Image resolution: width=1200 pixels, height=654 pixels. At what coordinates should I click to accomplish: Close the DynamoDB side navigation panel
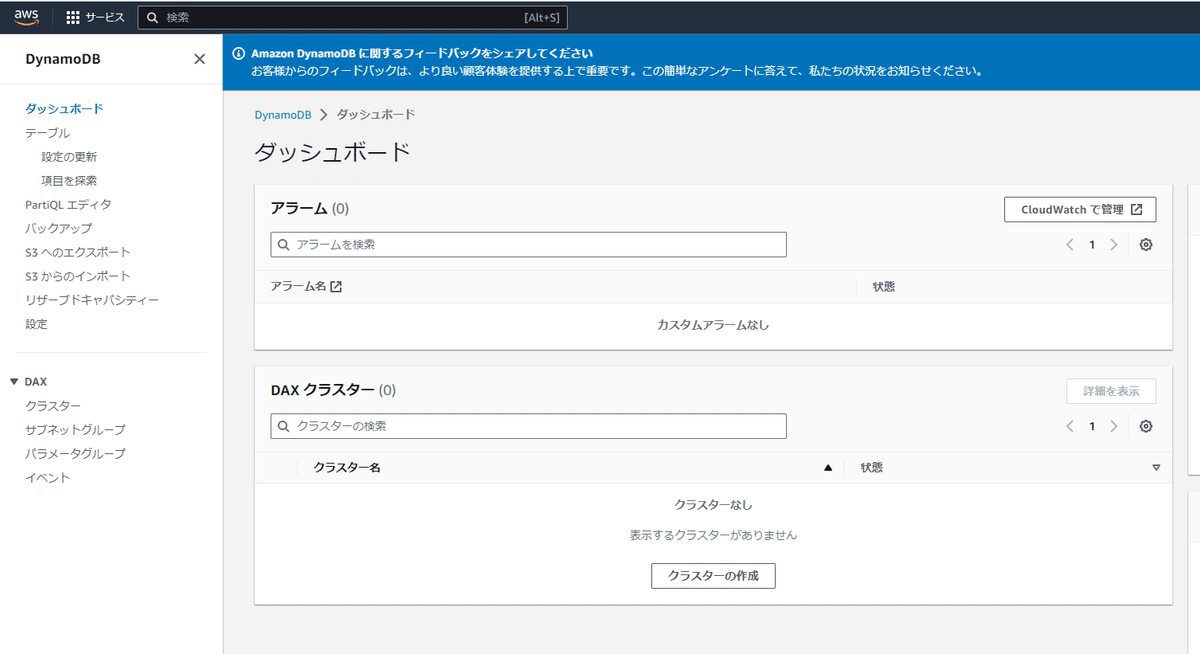pyautogui.click(x=199, y=59)
